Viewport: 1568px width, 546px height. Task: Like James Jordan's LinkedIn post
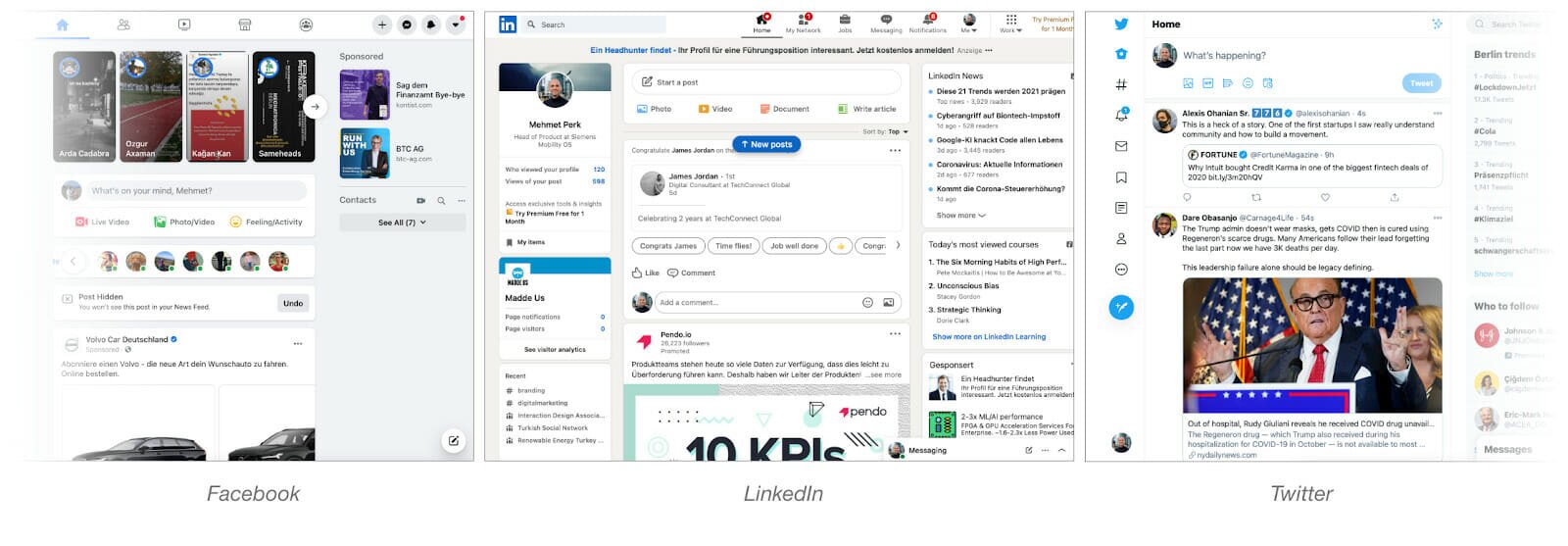click(645, 273)
